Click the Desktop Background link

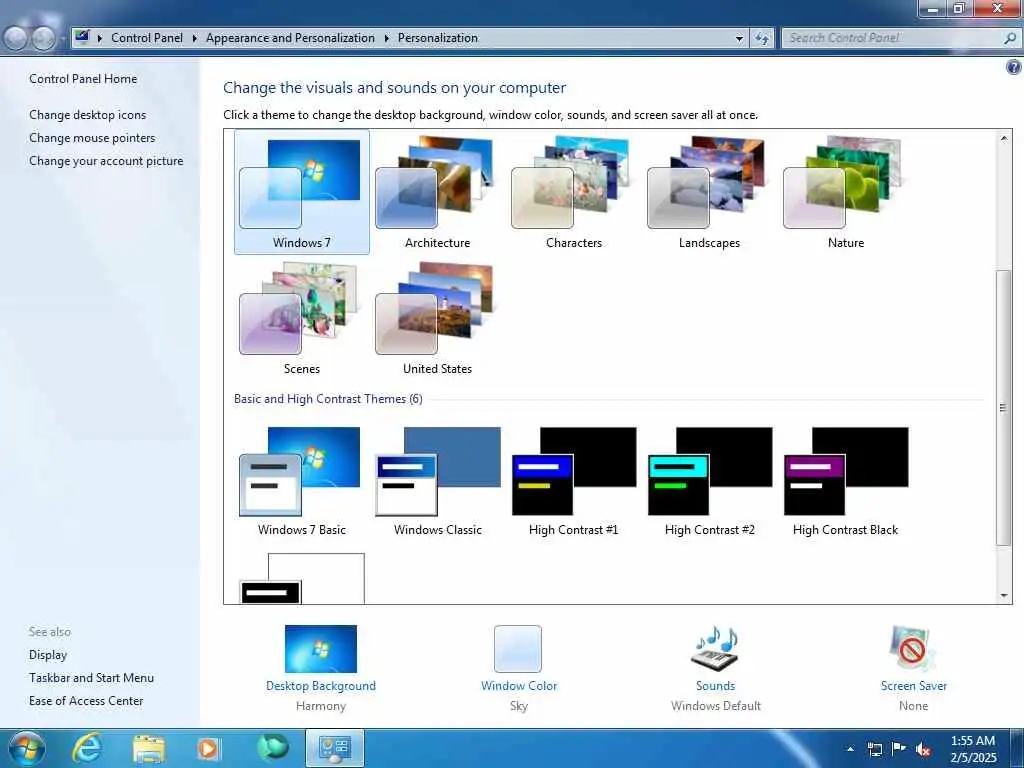pos(321,686)
